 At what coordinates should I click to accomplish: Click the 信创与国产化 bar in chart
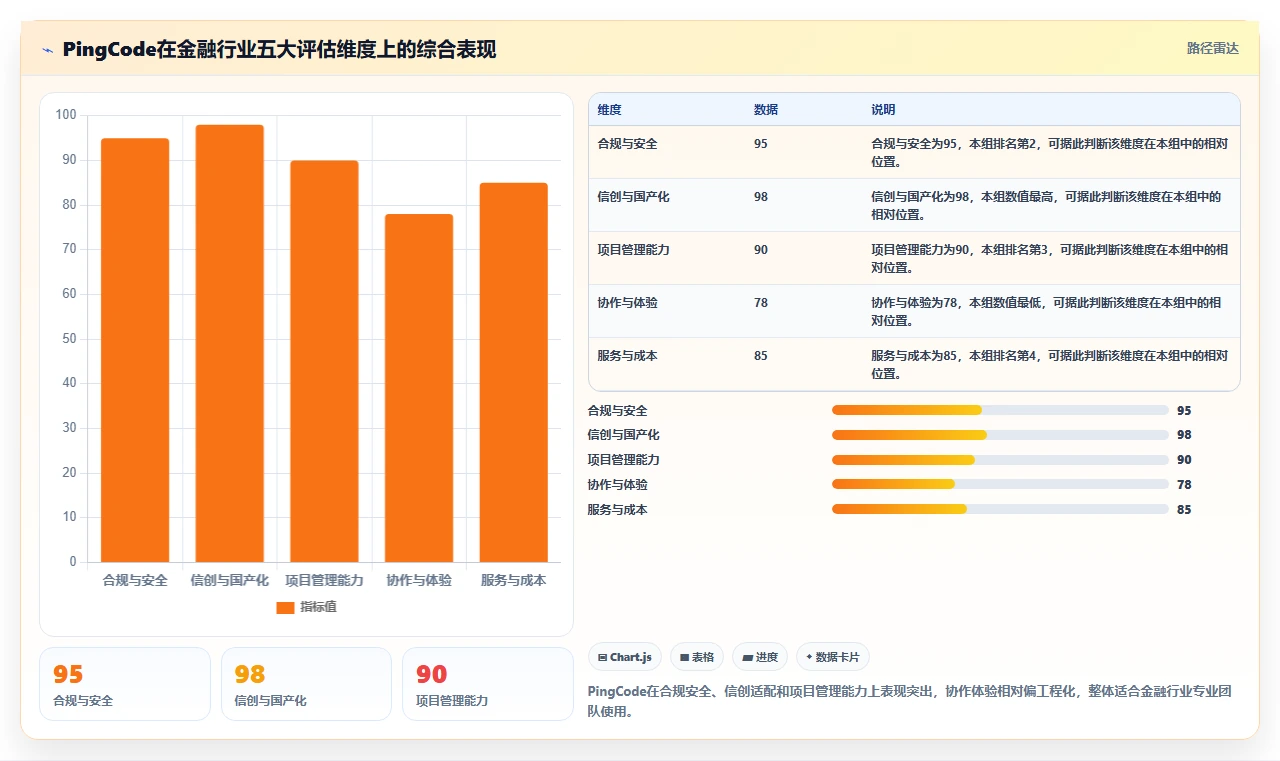click(x=230, y=343)
